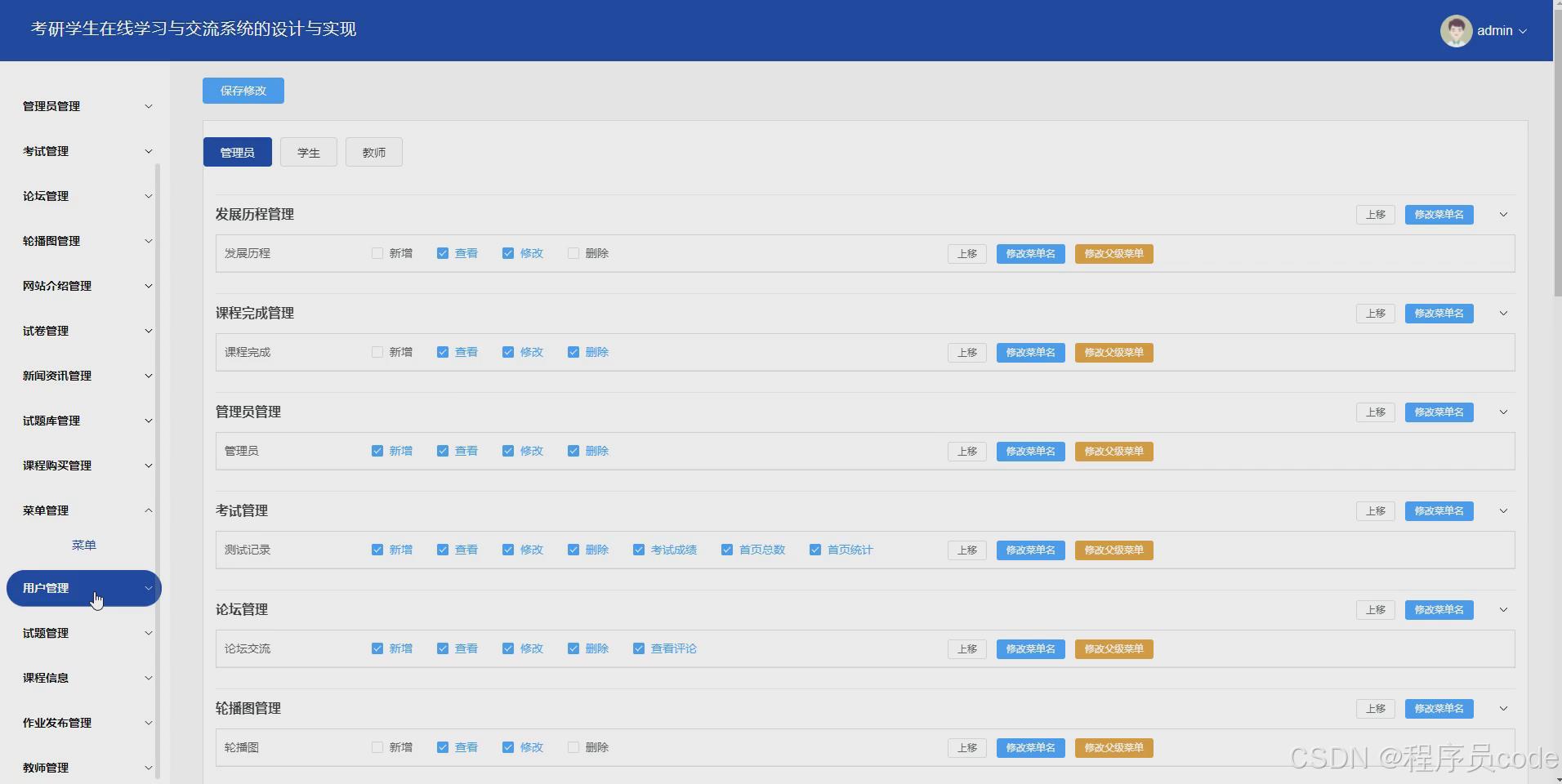Uncheck 首页统计 for 测试记录
Screen dimensions: 1562x784
(x=815, y=550)
